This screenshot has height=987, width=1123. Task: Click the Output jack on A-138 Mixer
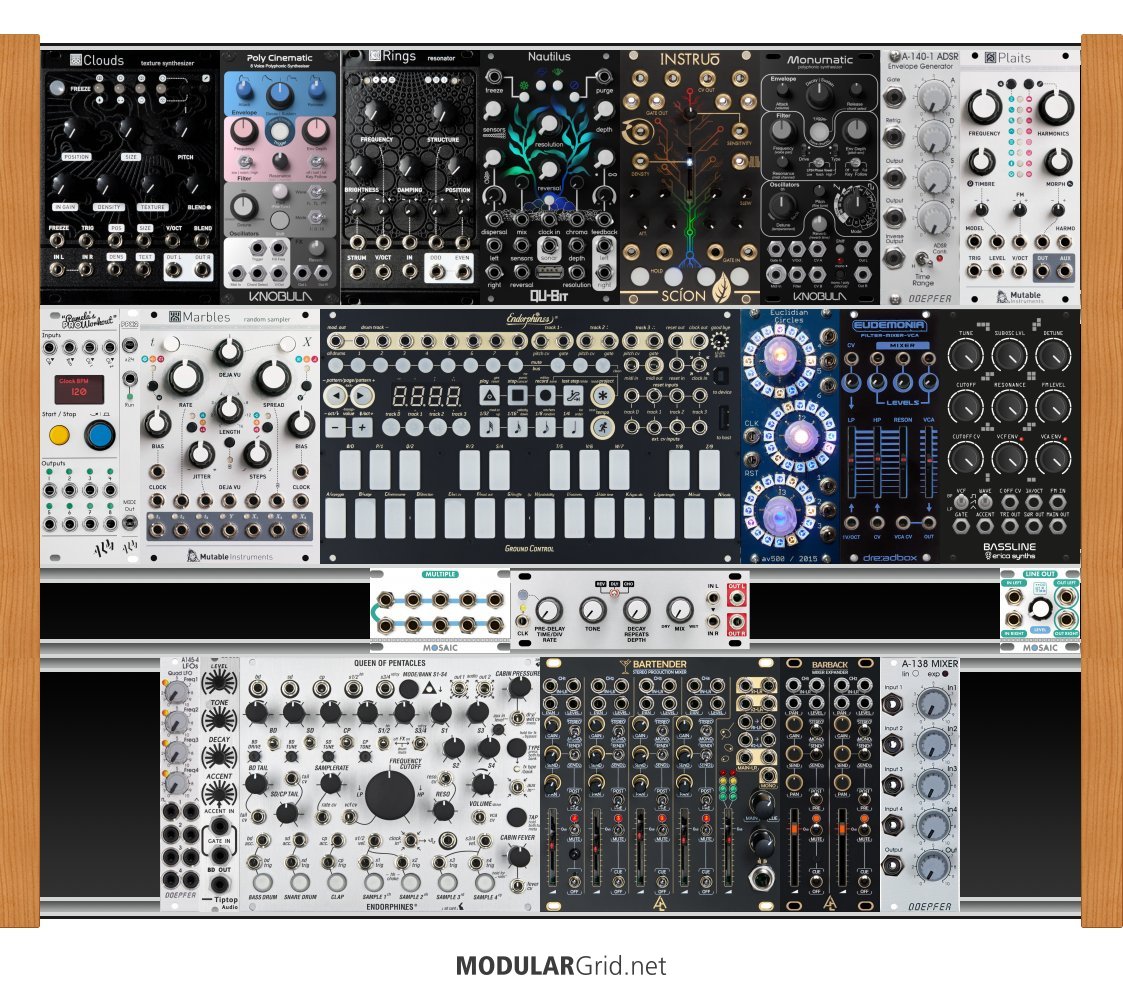tap(894, 865)
